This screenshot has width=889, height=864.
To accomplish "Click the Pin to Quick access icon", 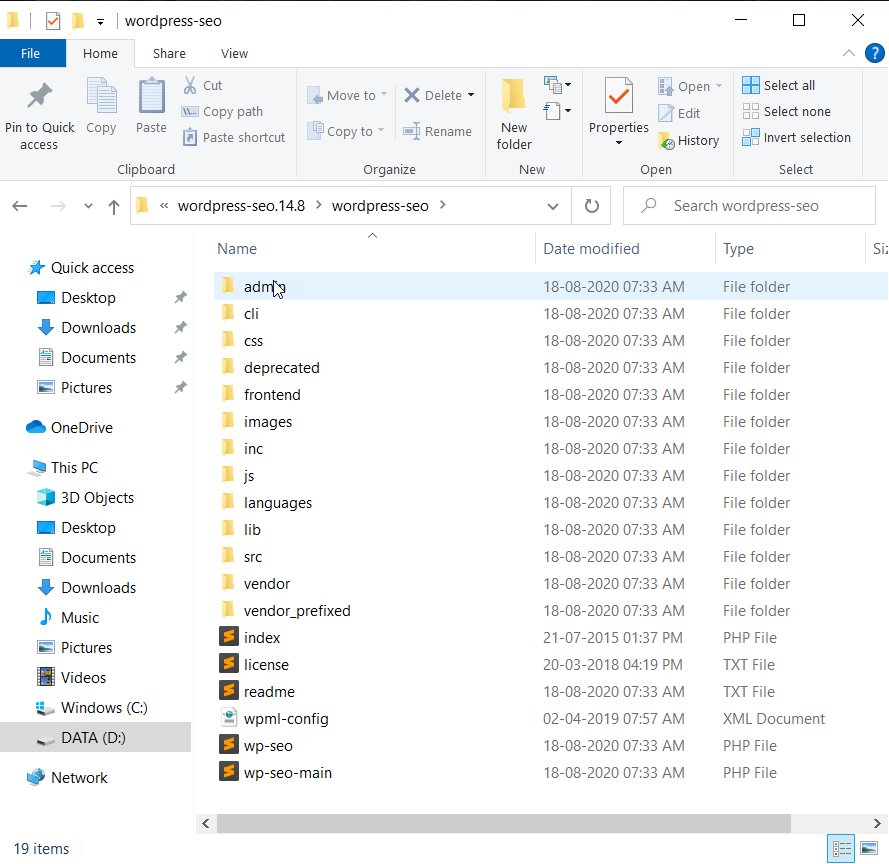I will point(39,96).
